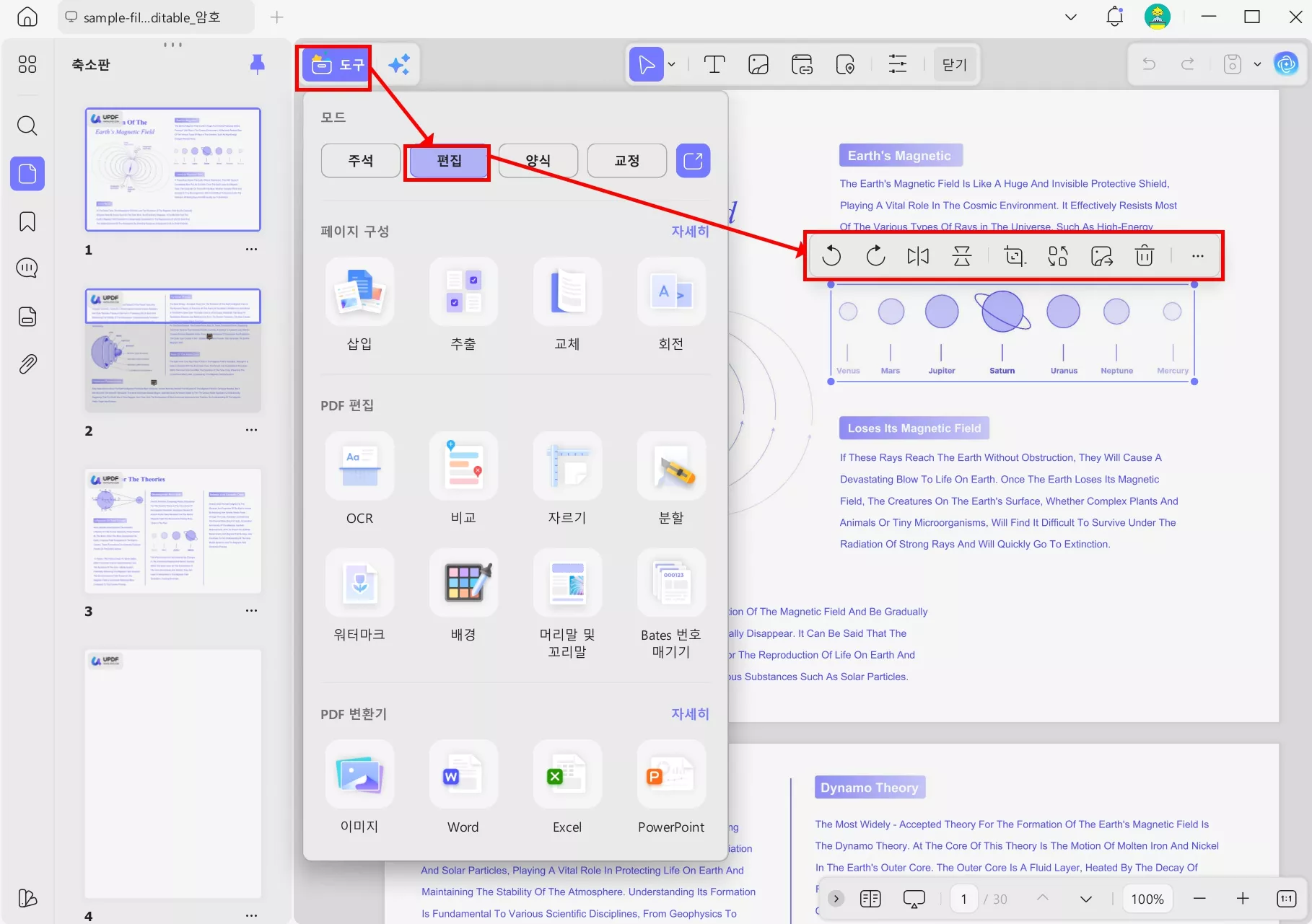
Task: Open the OCR tool
Action: click(x=359, y=479)
